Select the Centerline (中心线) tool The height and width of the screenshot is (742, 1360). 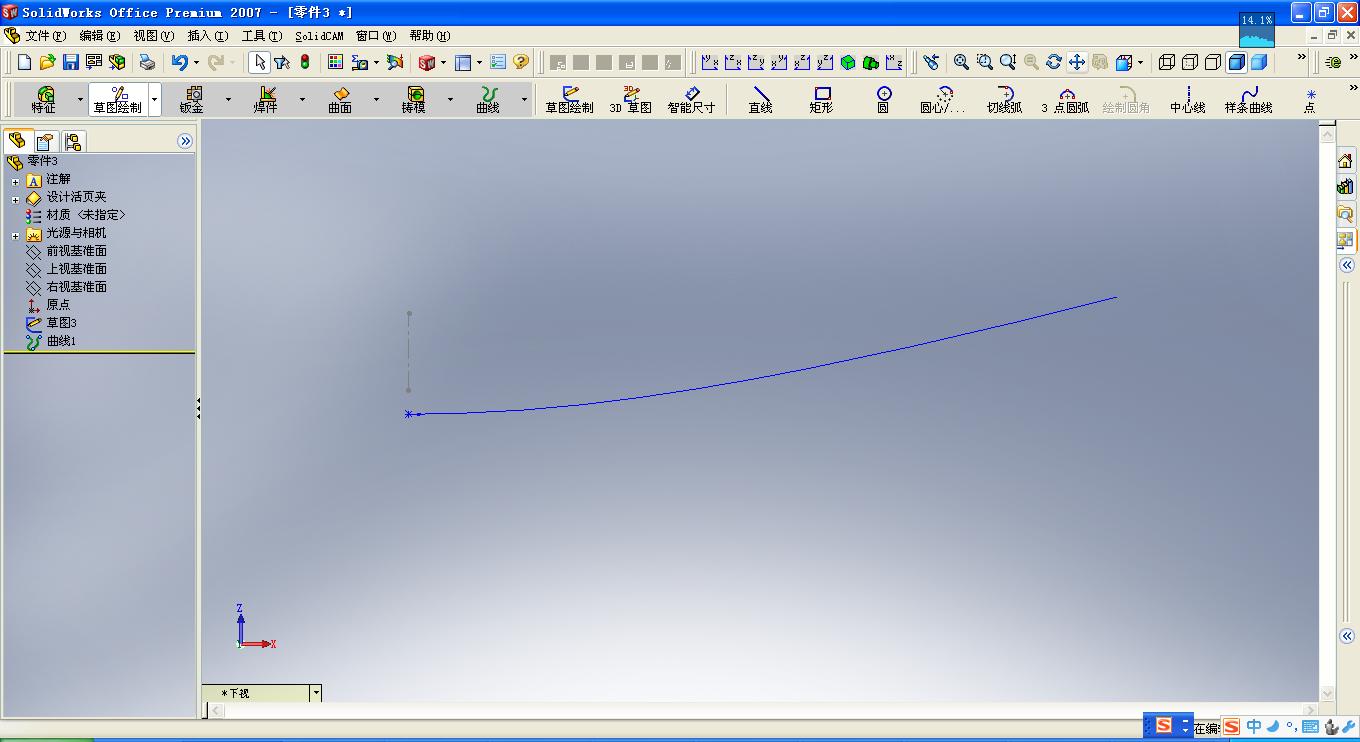pos(1188,100)
